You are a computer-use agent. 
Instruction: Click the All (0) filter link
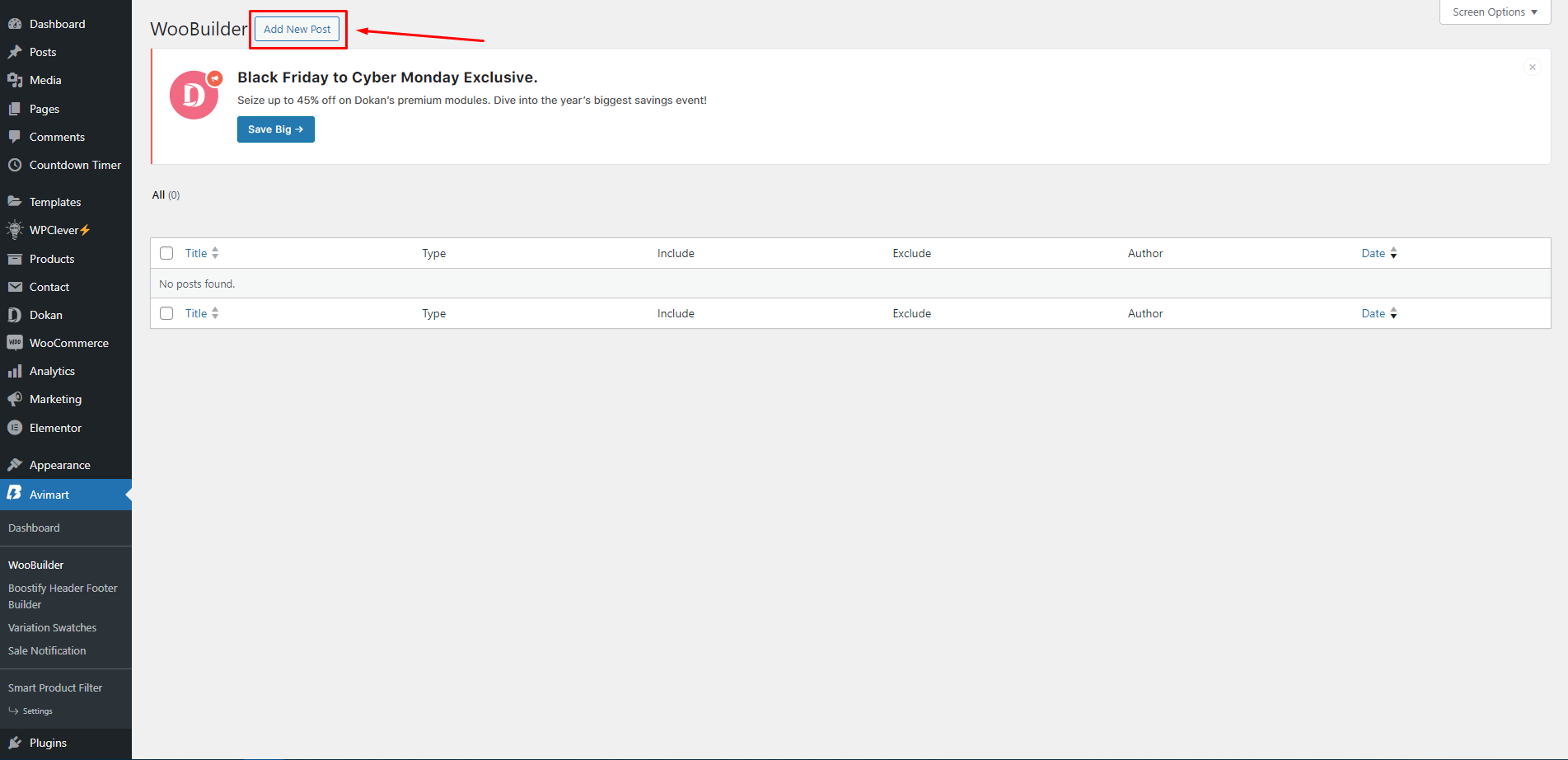coord(166,195)
